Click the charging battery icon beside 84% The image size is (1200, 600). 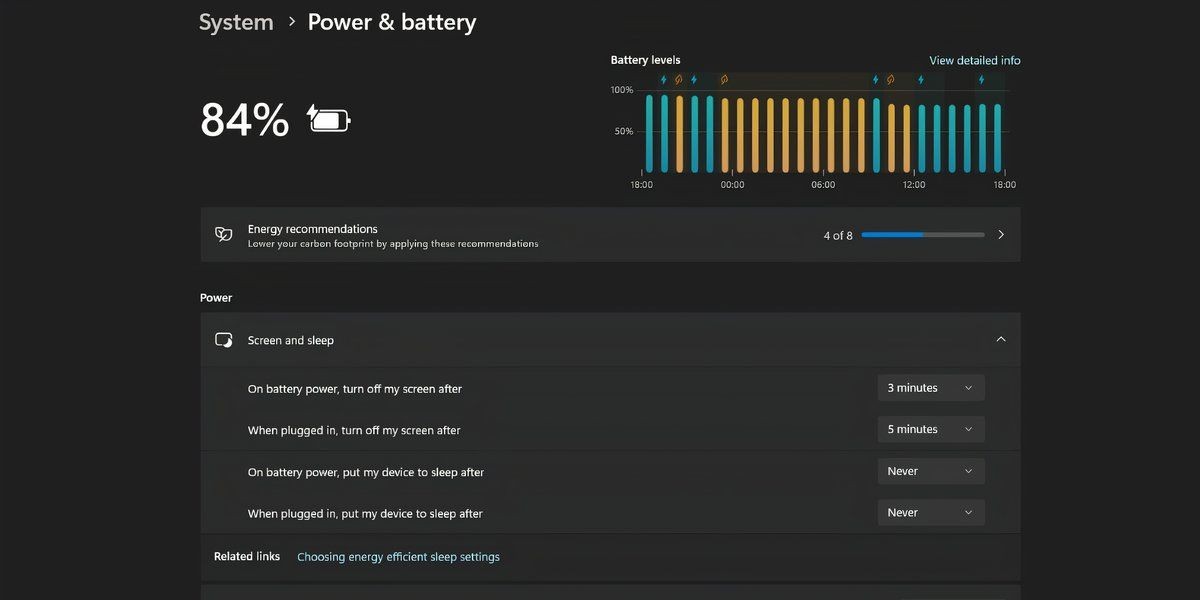(x=329, y=119)
